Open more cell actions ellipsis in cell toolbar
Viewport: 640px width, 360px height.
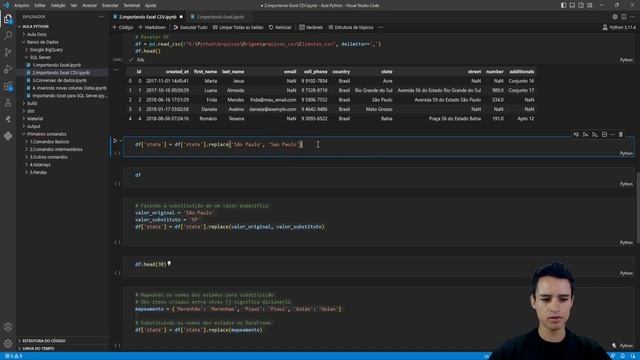point(612,134)
